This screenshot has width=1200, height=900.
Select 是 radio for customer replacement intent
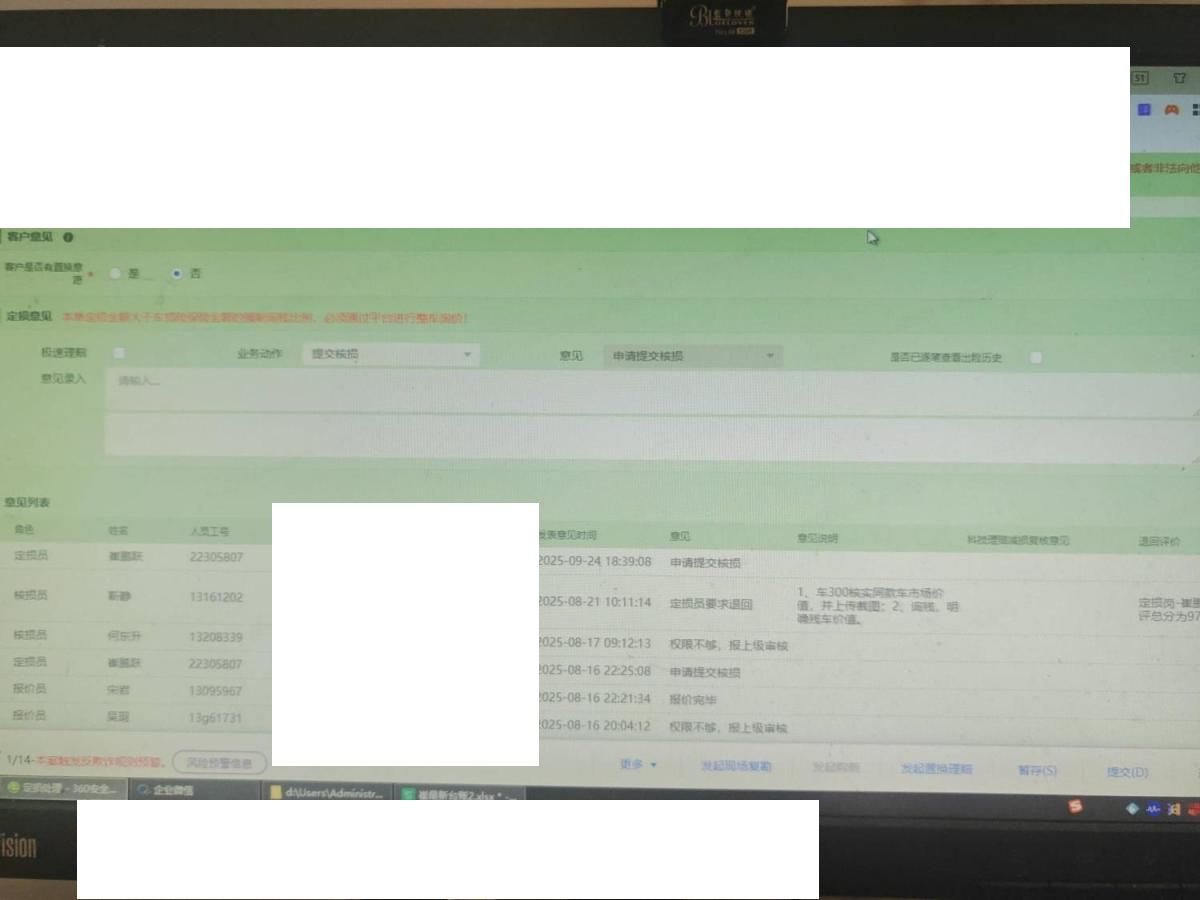point(116,274)
